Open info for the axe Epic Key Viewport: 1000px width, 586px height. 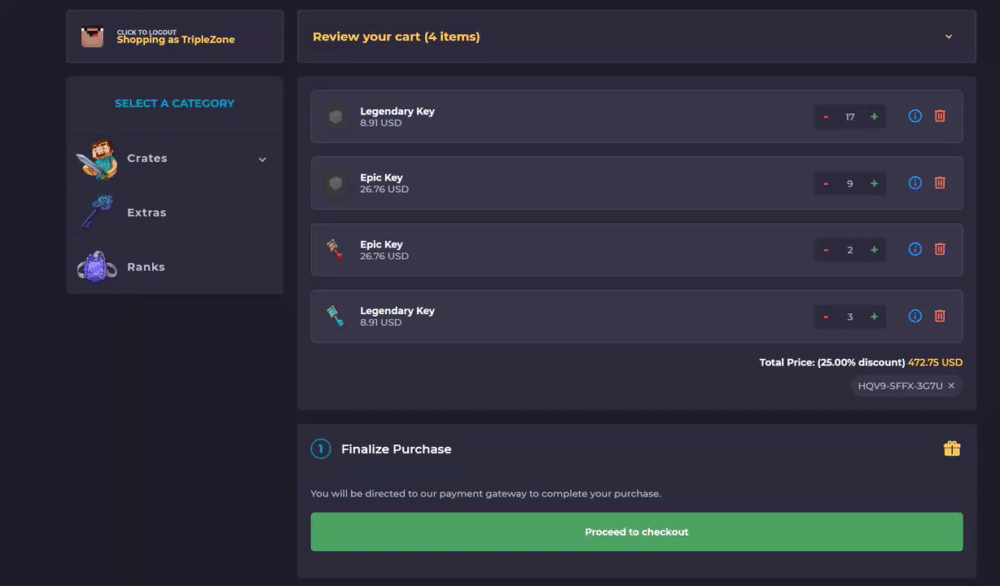point(914,249)
